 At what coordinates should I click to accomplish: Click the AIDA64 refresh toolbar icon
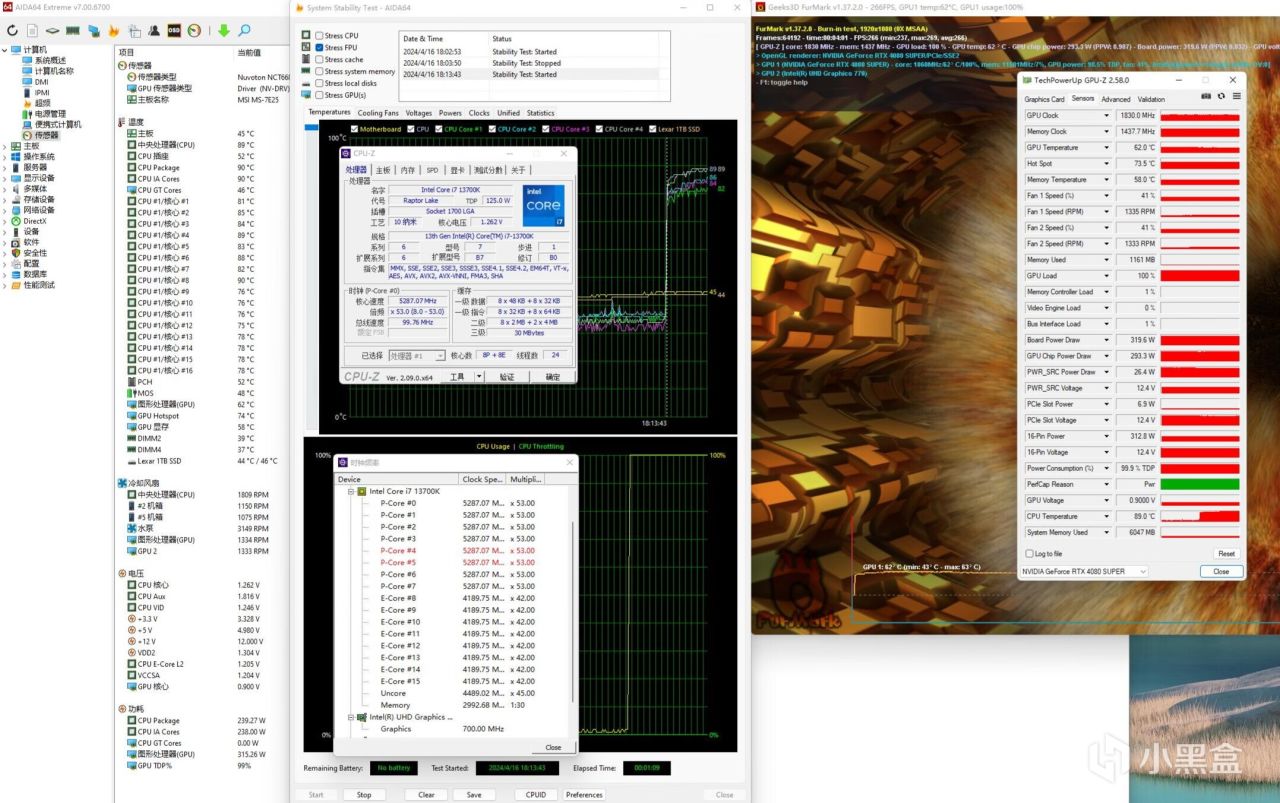tap(13, 32)
